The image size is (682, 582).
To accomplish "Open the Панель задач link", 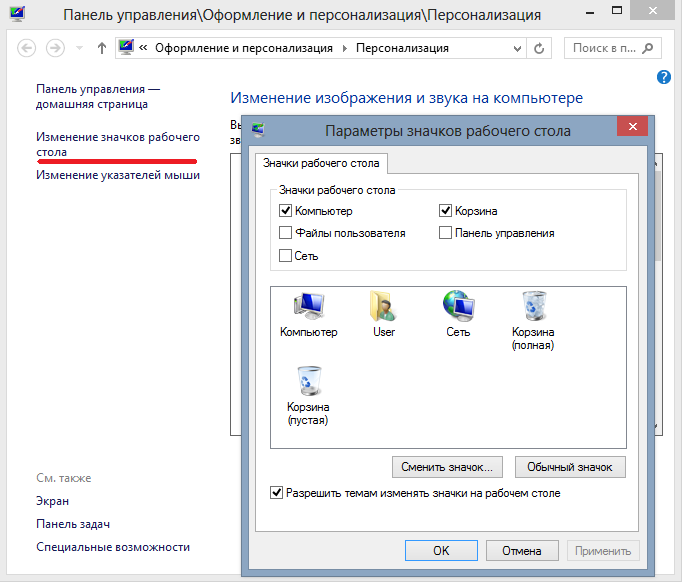I will click(x=73, y=524).
